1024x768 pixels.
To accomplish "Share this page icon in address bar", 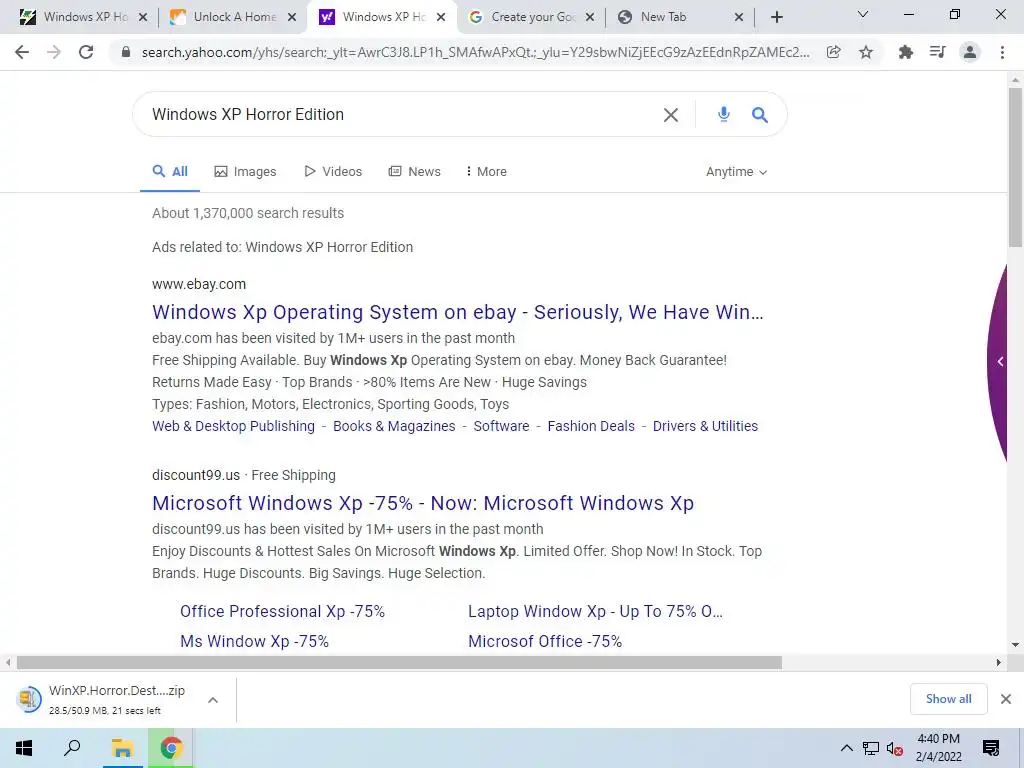I will tap(833, 52).
